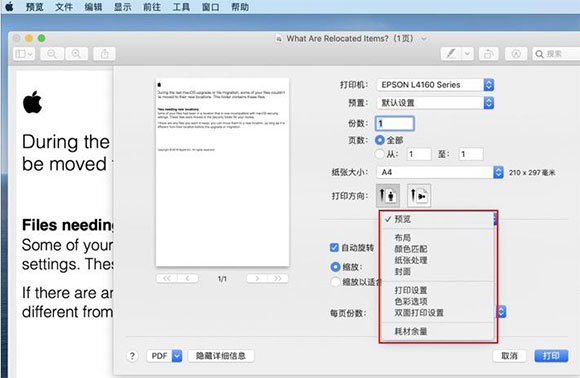Go to last preview page
The height and width of the screenshot is (378, 580).
click(278, 279)
